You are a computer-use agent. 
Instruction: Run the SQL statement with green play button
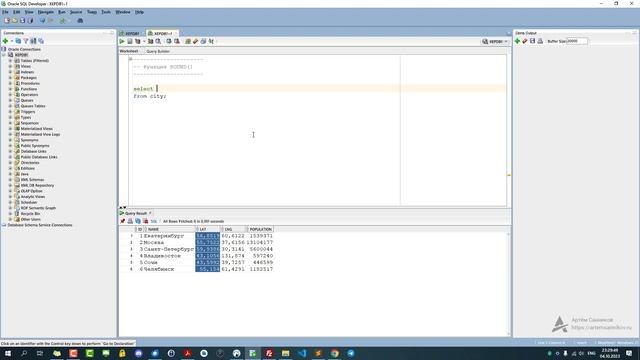122,41
